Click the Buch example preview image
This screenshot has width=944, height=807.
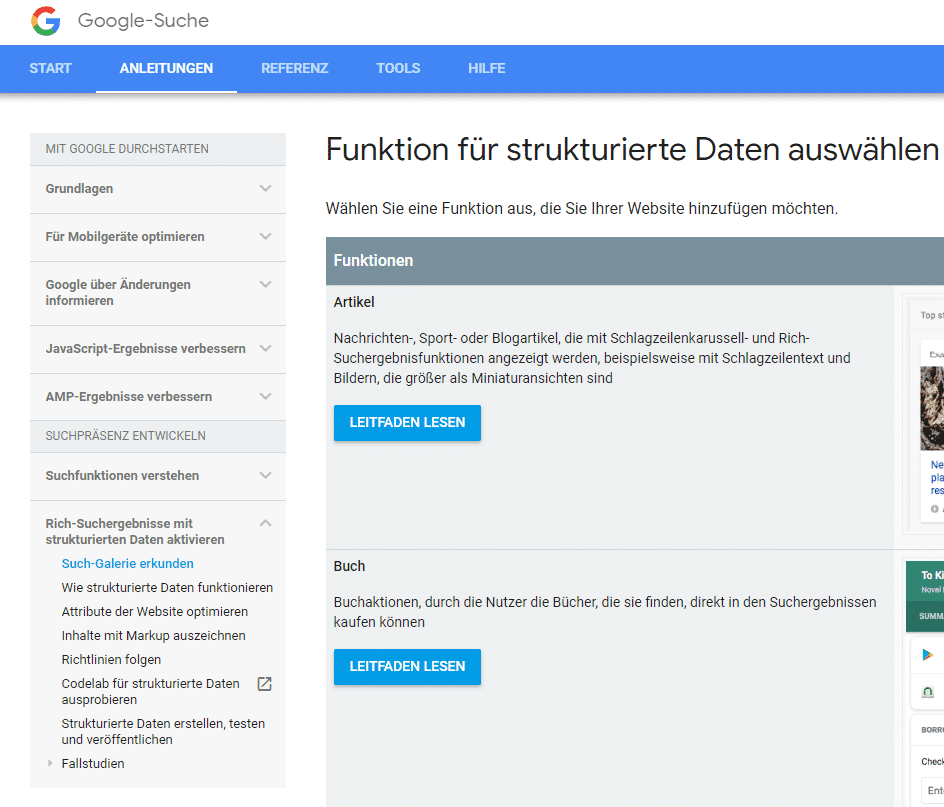tap(925, 684)
